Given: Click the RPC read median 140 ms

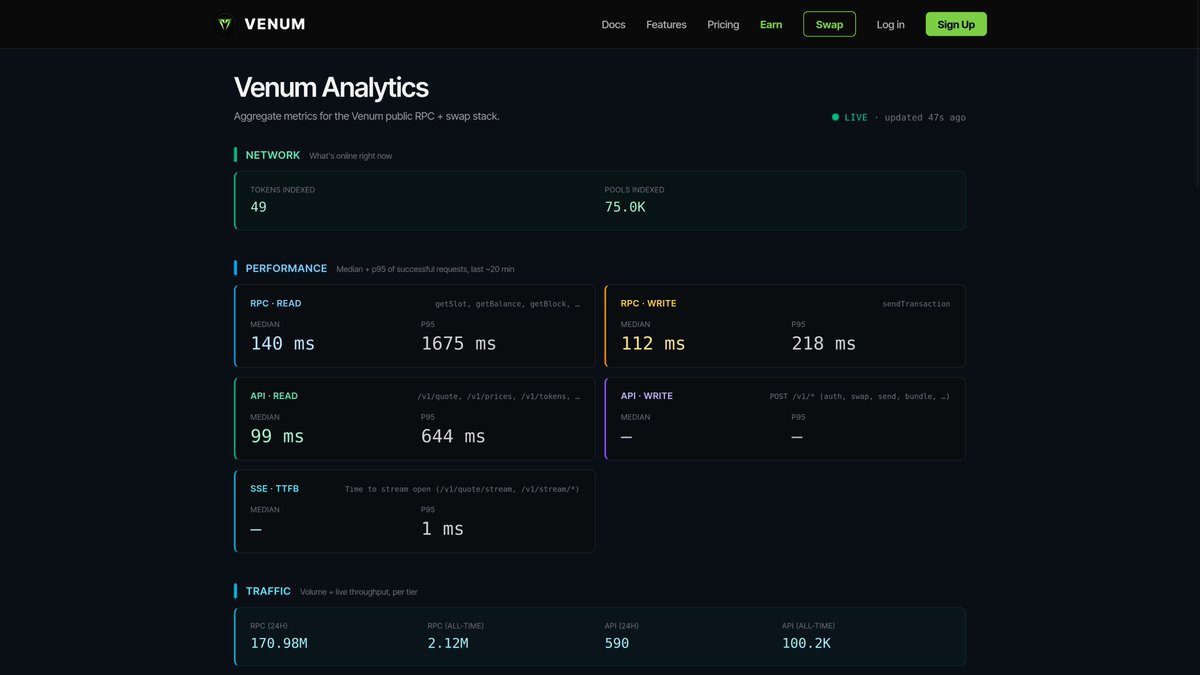Looking at the screenshot, I should pos(282,343).
